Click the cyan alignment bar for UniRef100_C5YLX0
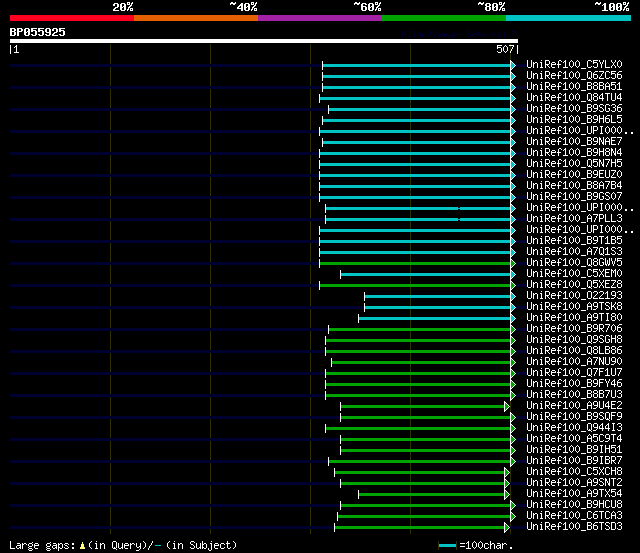The height and width of the screenshot is (553, 640). click(x=416, y=65)
